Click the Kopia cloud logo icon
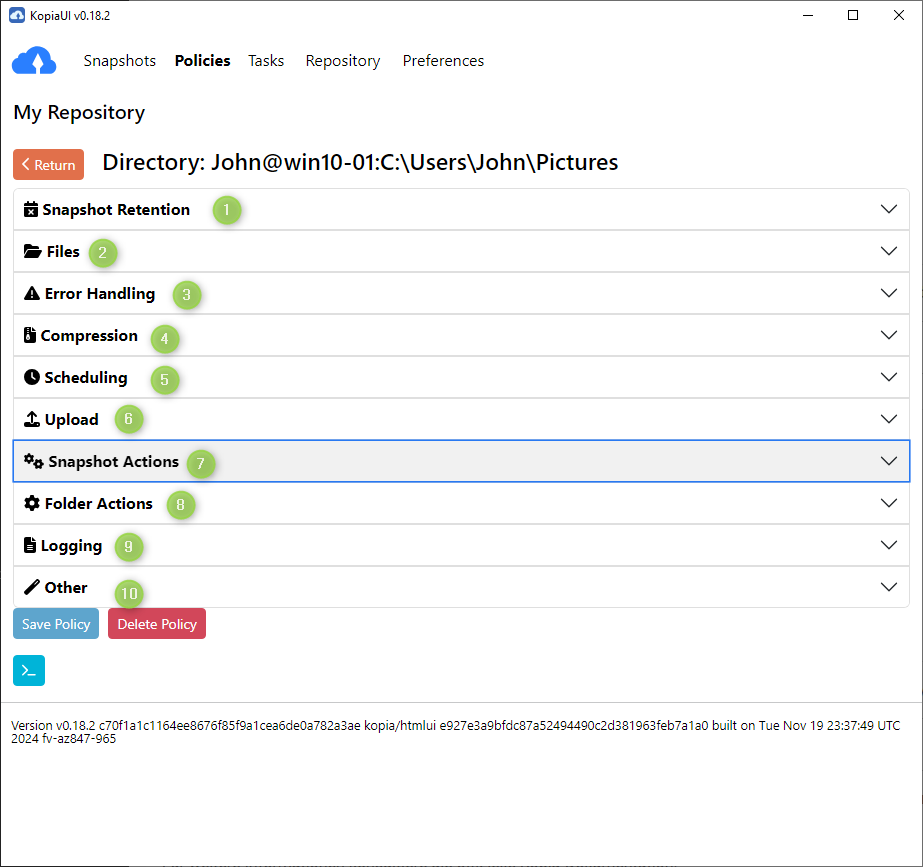The width and height of the screenshot is (923, 867). tap(34, 60)
